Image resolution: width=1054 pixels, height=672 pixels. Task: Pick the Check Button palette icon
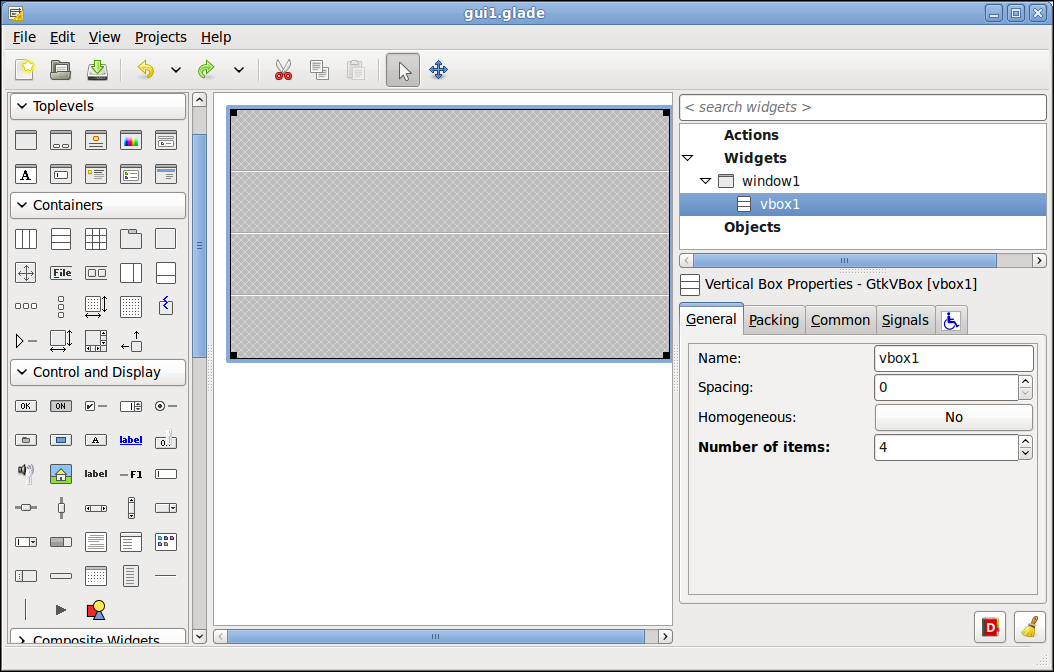(x=96, y=406)
